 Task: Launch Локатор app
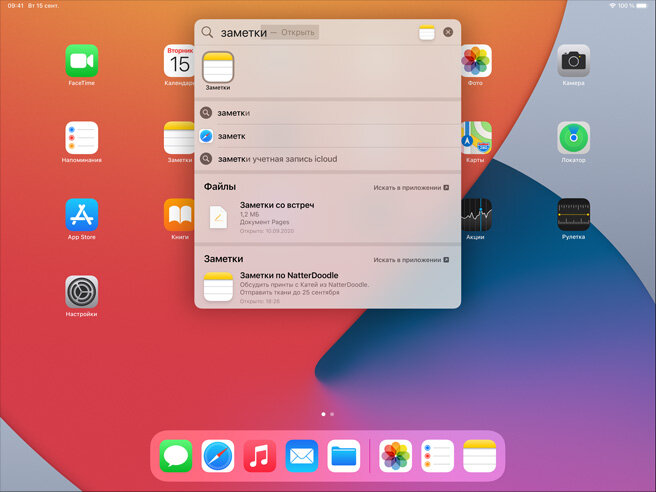574,138
